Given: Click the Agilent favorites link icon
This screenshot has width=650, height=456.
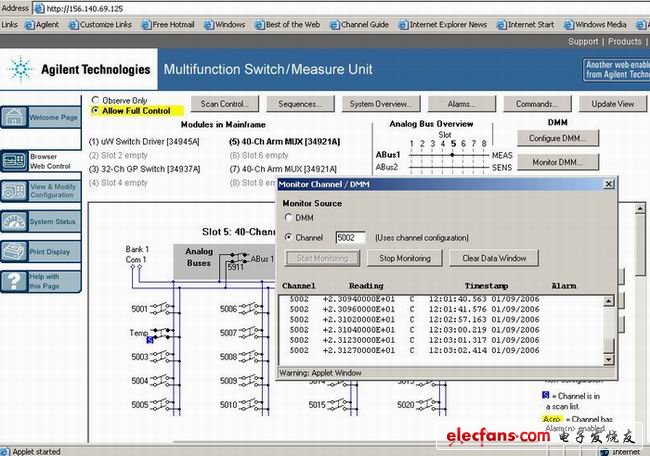Looking at the screenshot, I should (29, 25).
